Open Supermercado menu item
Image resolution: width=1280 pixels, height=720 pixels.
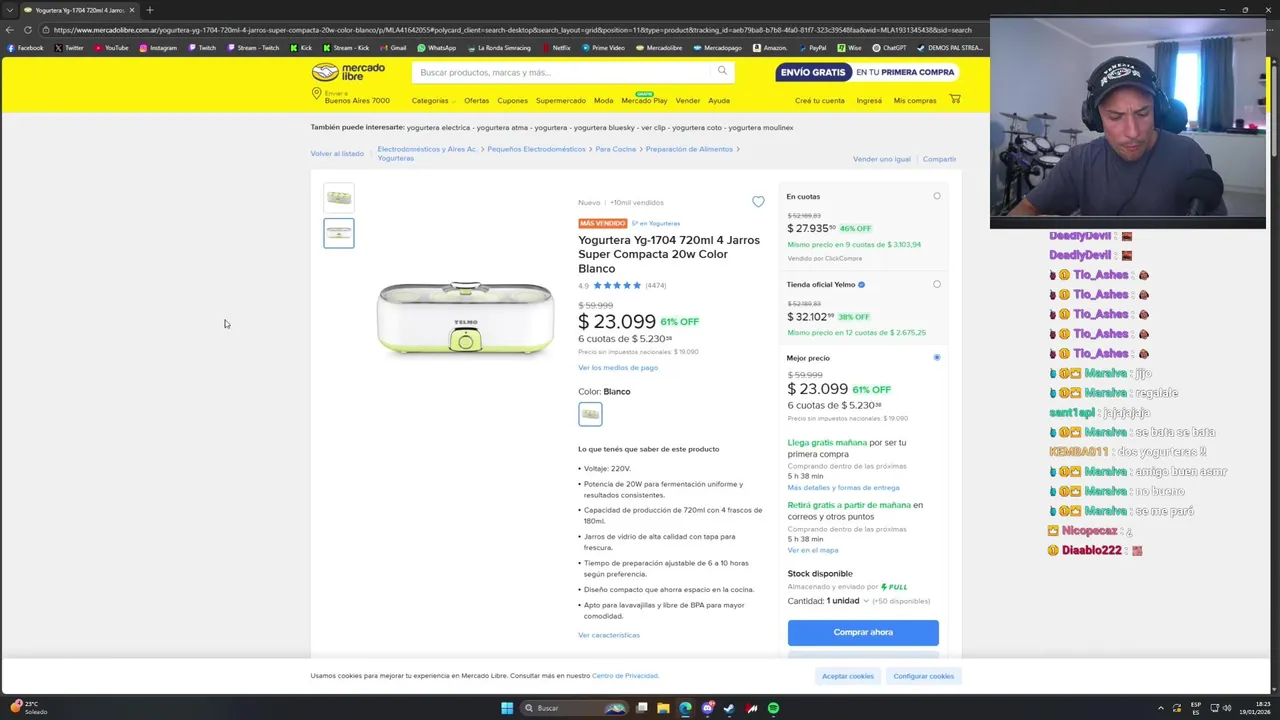[x=560, y=100]
